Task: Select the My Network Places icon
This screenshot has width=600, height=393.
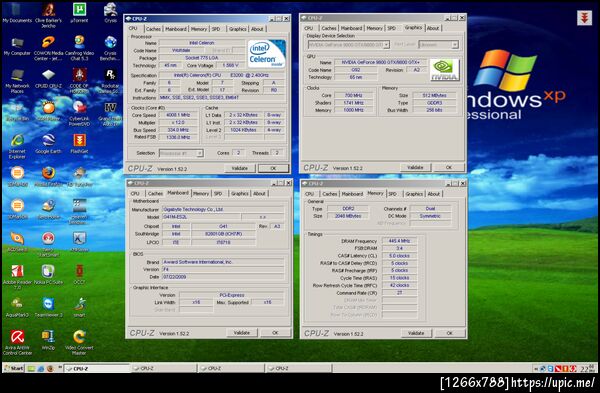Action: 17,81
